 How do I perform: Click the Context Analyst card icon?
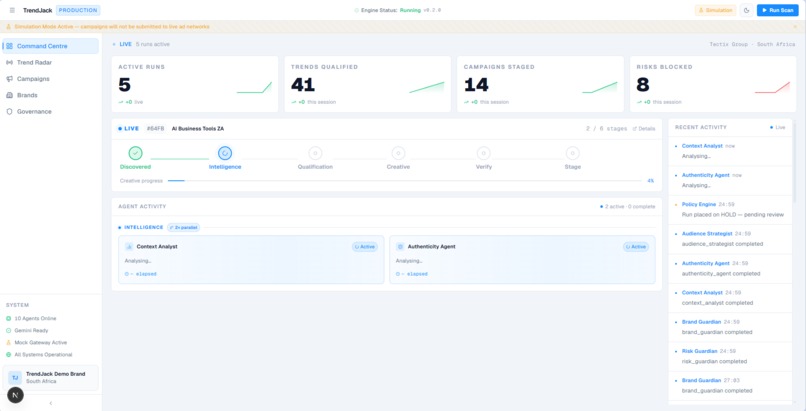(x=129, y=247)
